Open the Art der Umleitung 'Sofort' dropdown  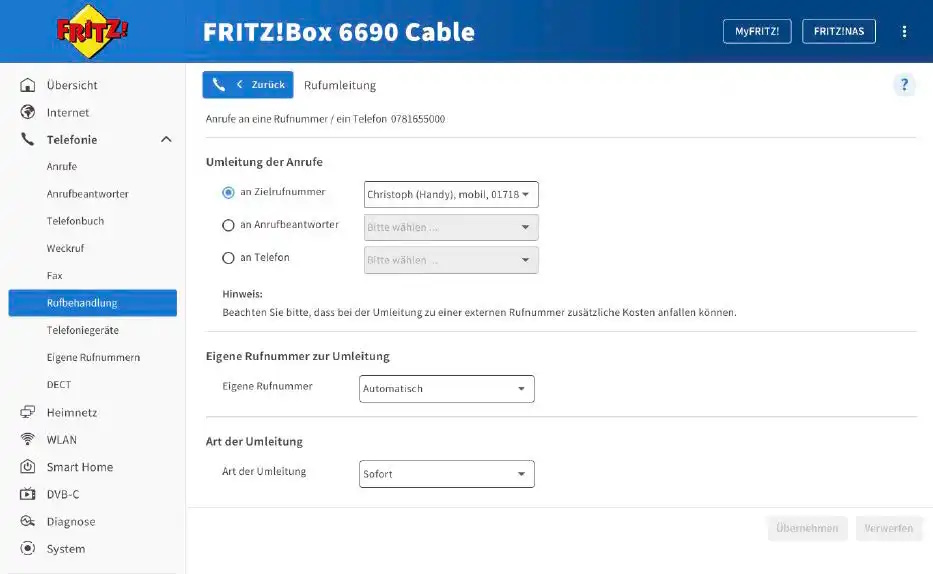[x=447, y=474]
